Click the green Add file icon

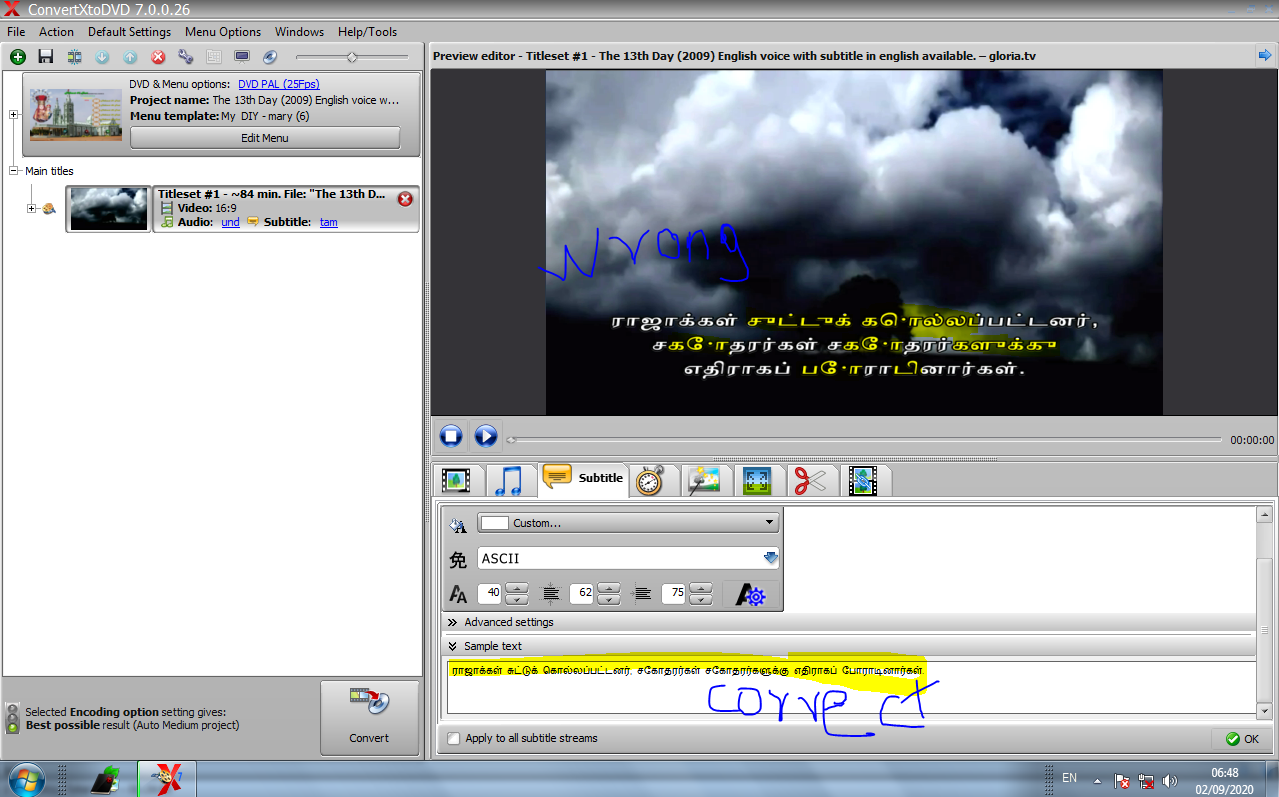(17, 57)
